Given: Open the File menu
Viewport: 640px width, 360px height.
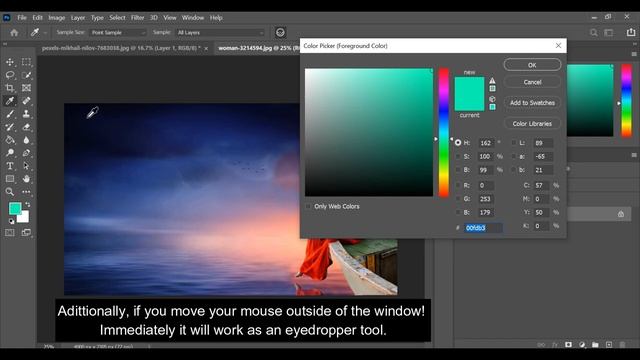Looking at the screenshot, I should tap(22, 18).
